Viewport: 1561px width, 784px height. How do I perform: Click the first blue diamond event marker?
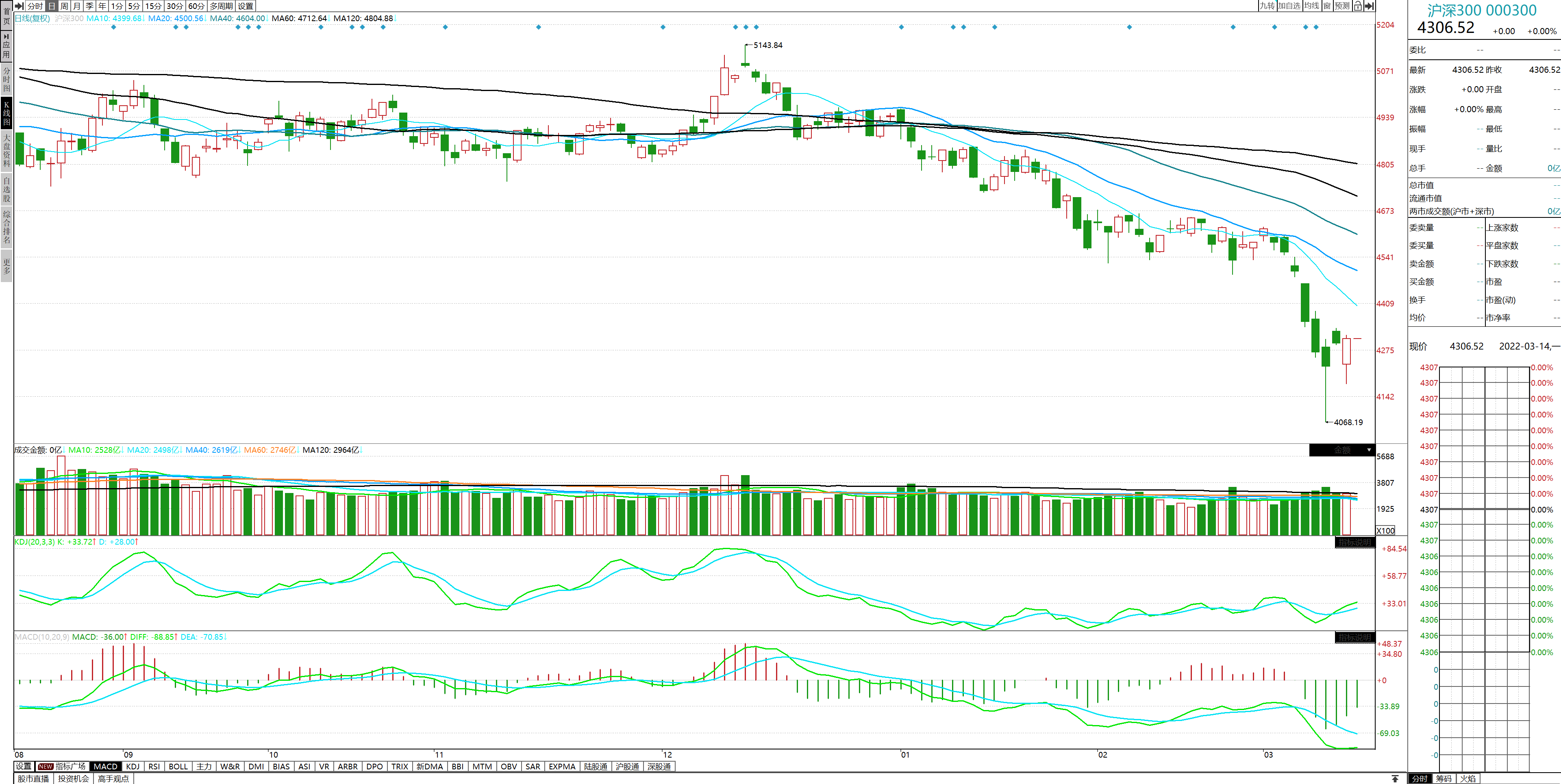pos(113,27)
